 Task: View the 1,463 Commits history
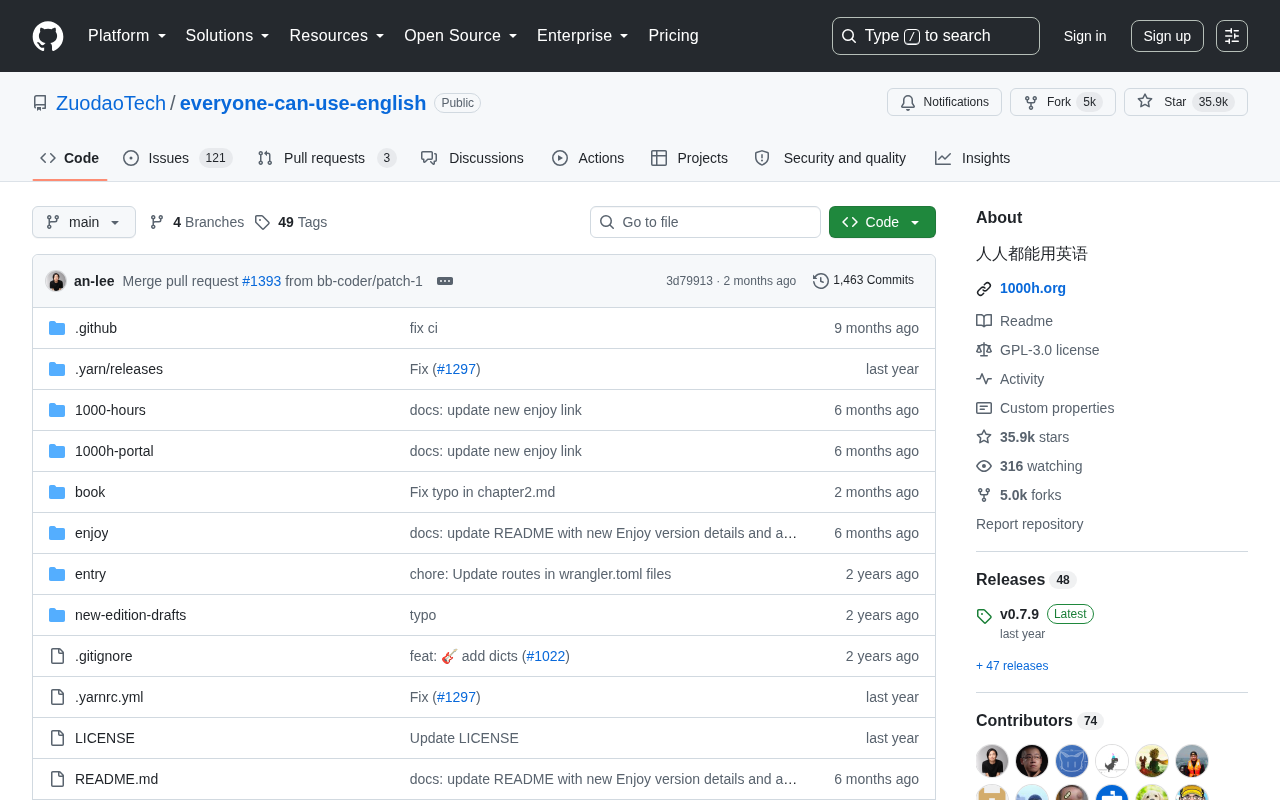click(x=864, y=281)
